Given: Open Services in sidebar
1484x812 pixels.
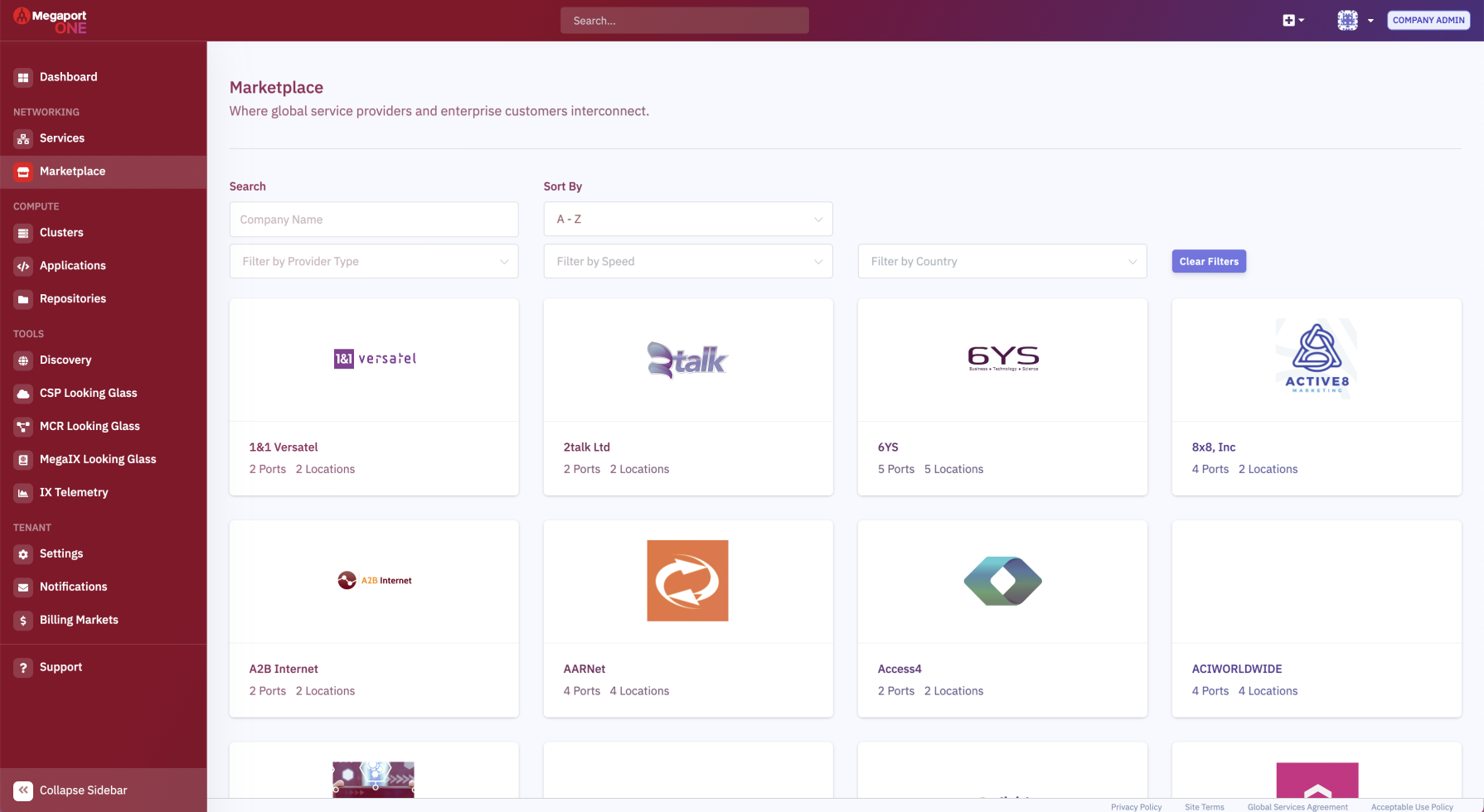Looking at the screenshot, I should pyautogui.click(x=104, y=138).
